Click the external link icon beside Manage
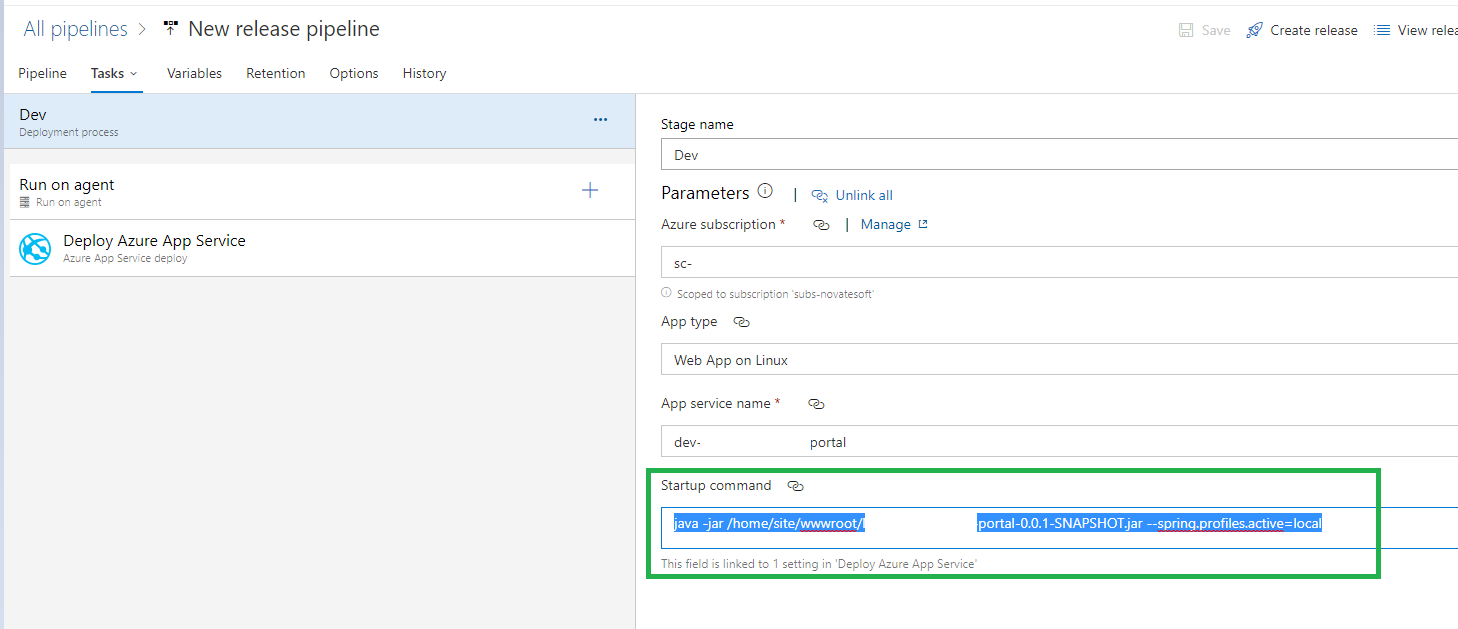This screenshot has width=1458, height=629. point(923,224)
